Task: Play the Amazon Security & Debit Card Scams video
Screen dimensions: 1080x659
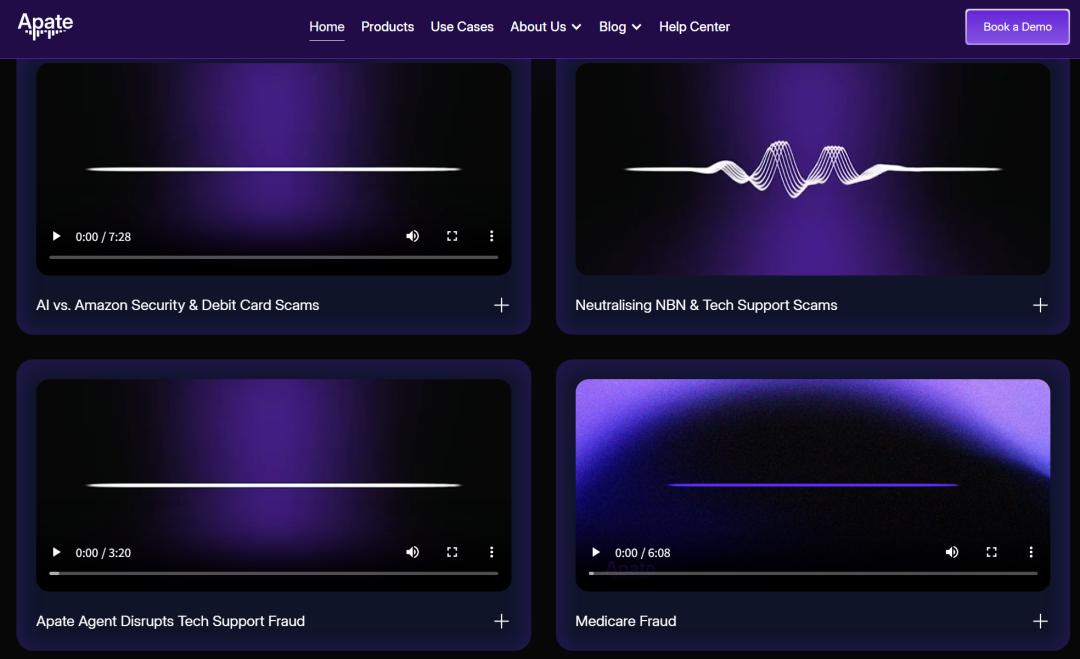Action: coord(56,236)
